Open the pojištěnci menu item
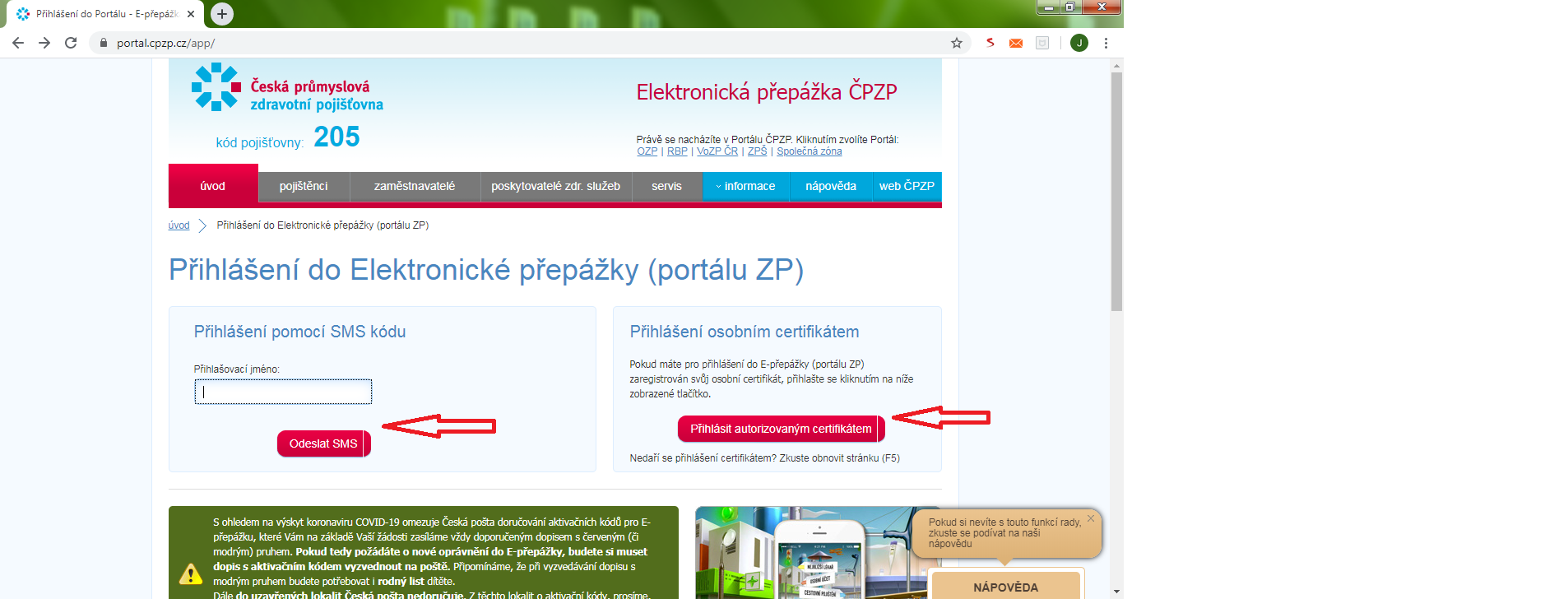Image resolution: width=1568 pixels, height=599 pixels. click(303, 186)
